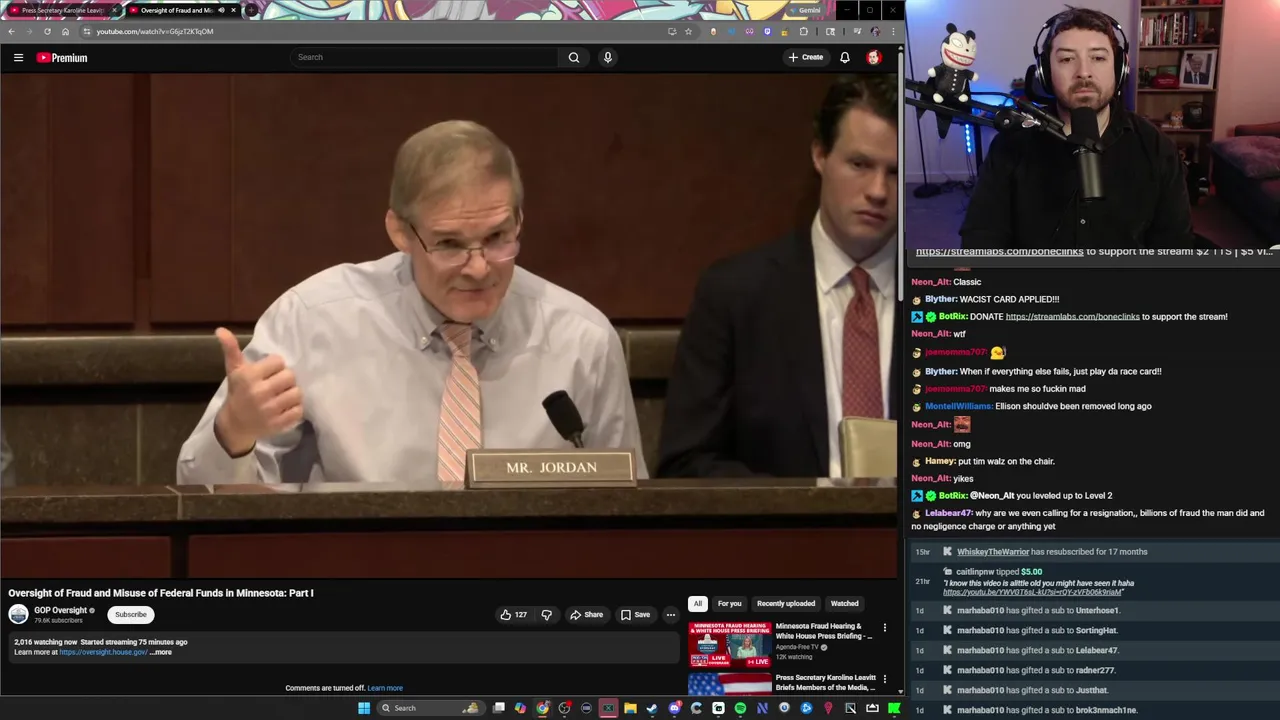Open File Explorer from the taskbar
1280x720 pixels.
point(630,708)
